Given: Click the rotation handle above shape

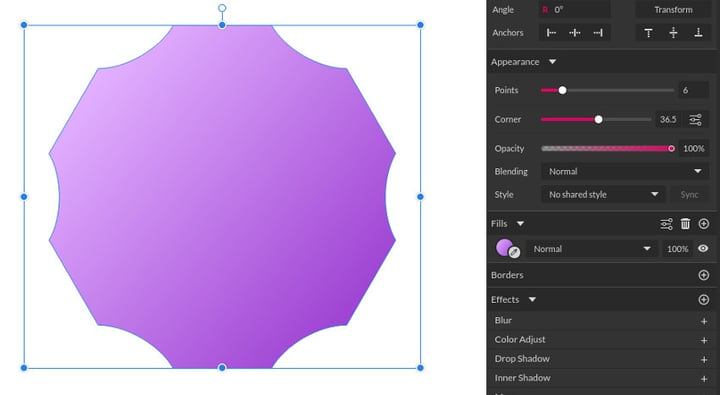Looking at the screenshot, I should point(222,8).
